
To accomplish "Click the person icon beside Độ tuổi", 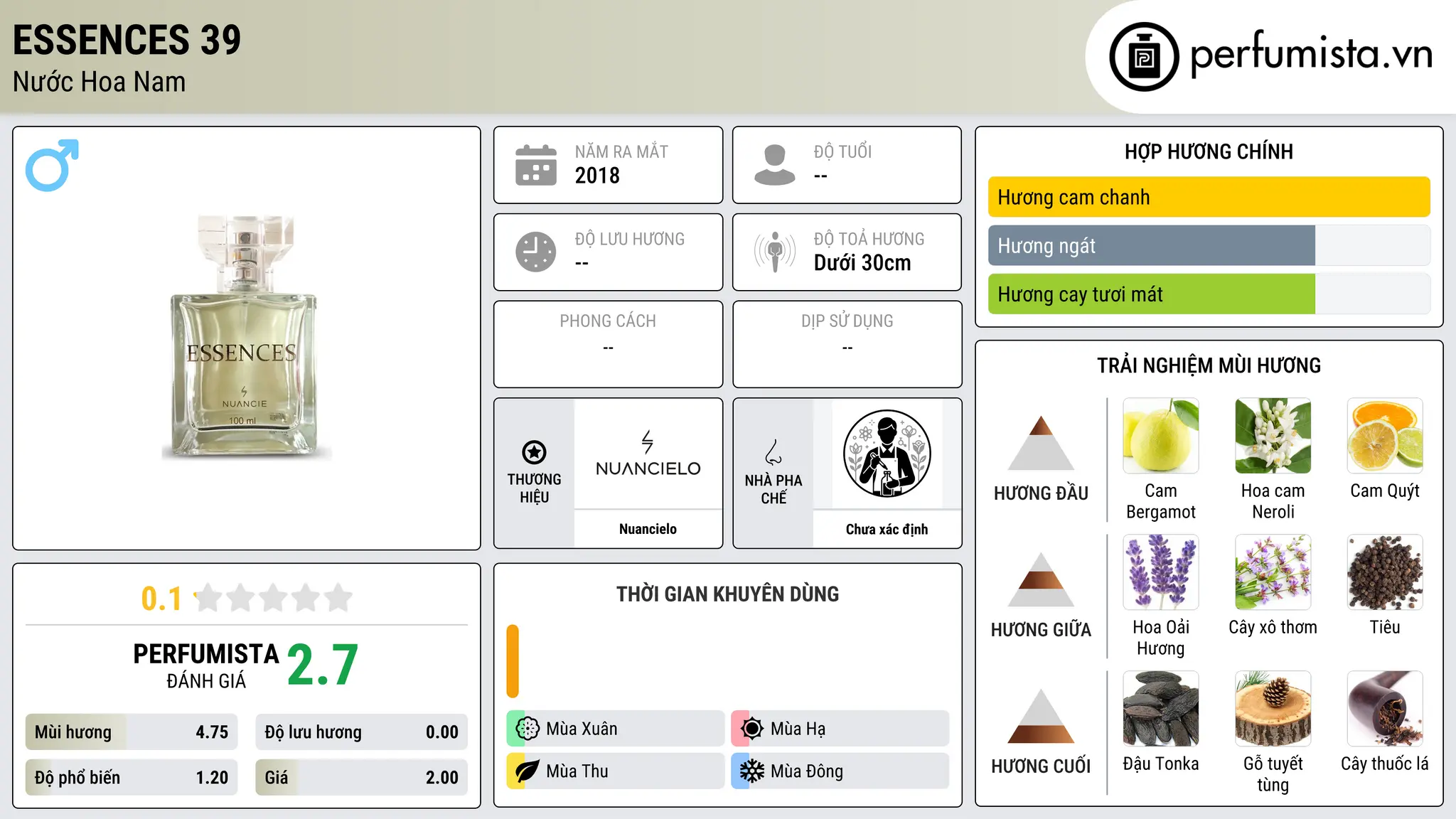I will (x=774, y=165).
